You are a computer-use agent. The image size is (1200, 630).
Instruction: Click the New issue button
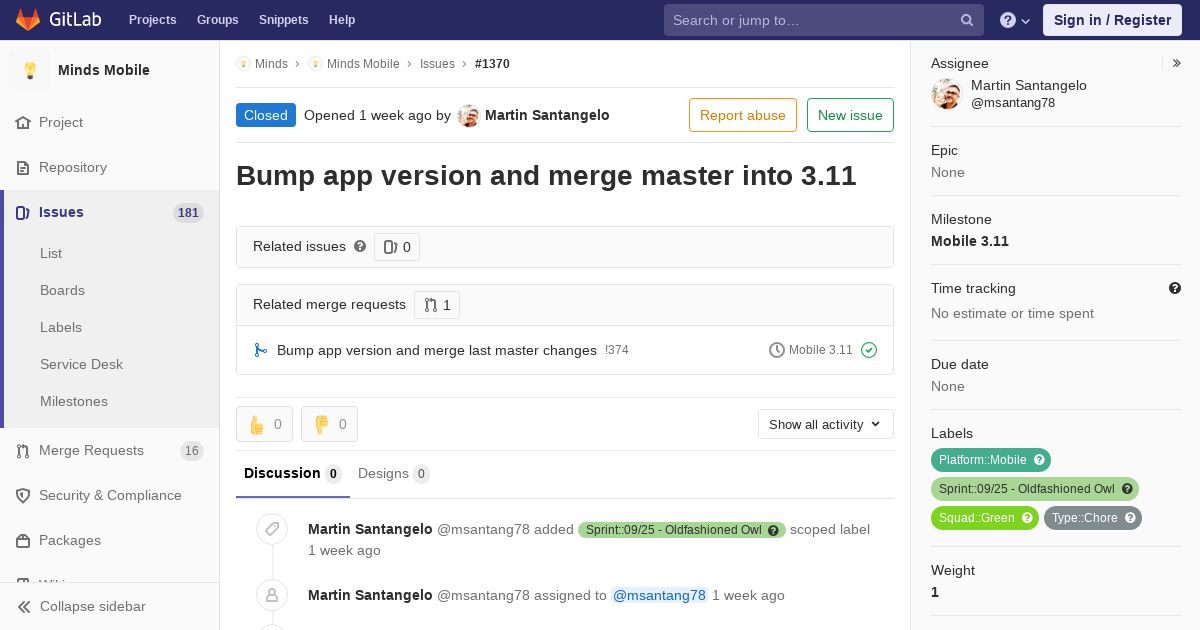click(x=850, y=115)
